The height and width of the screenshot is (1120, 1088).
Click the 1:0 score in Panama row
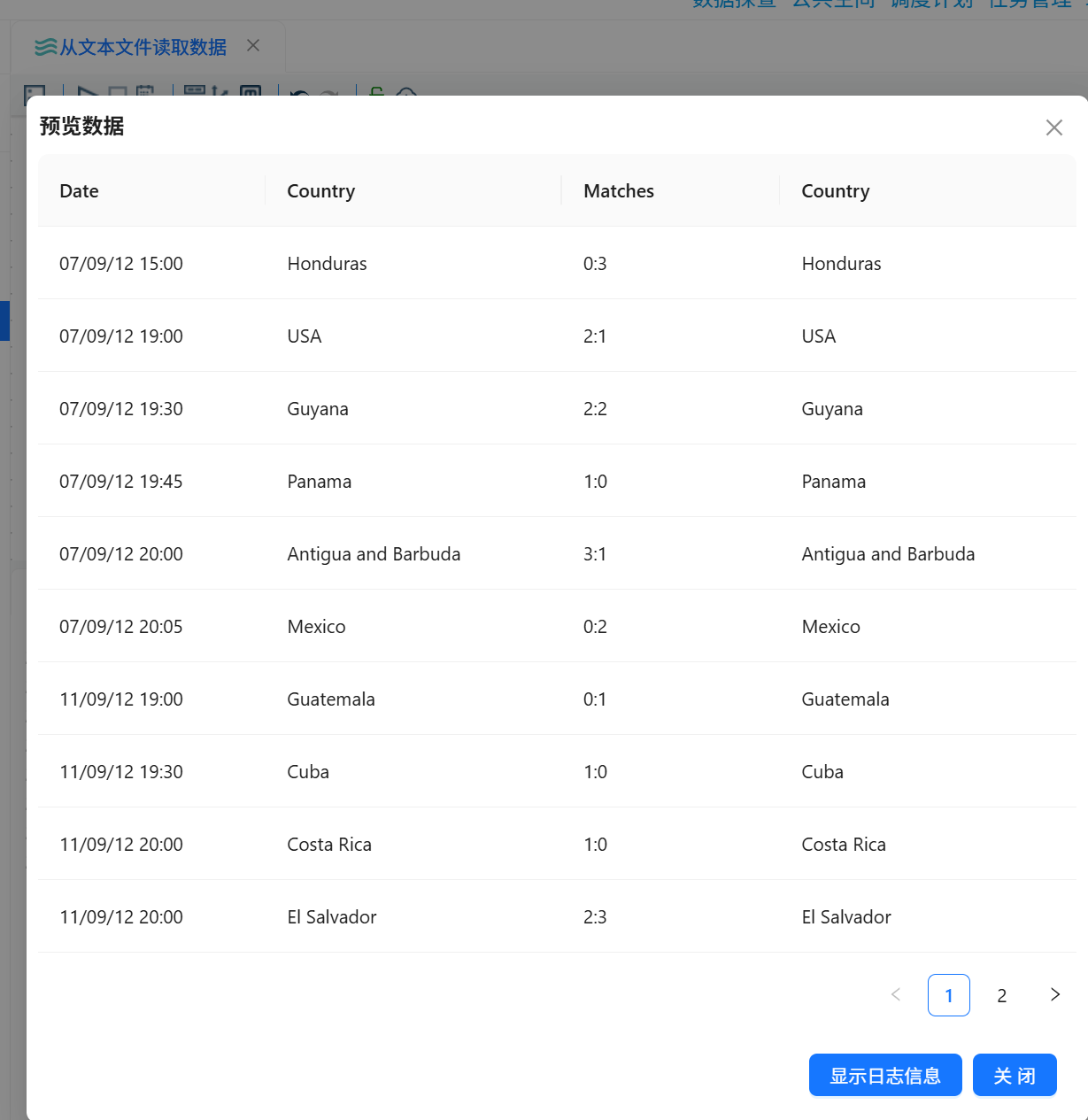pos(595,482)
